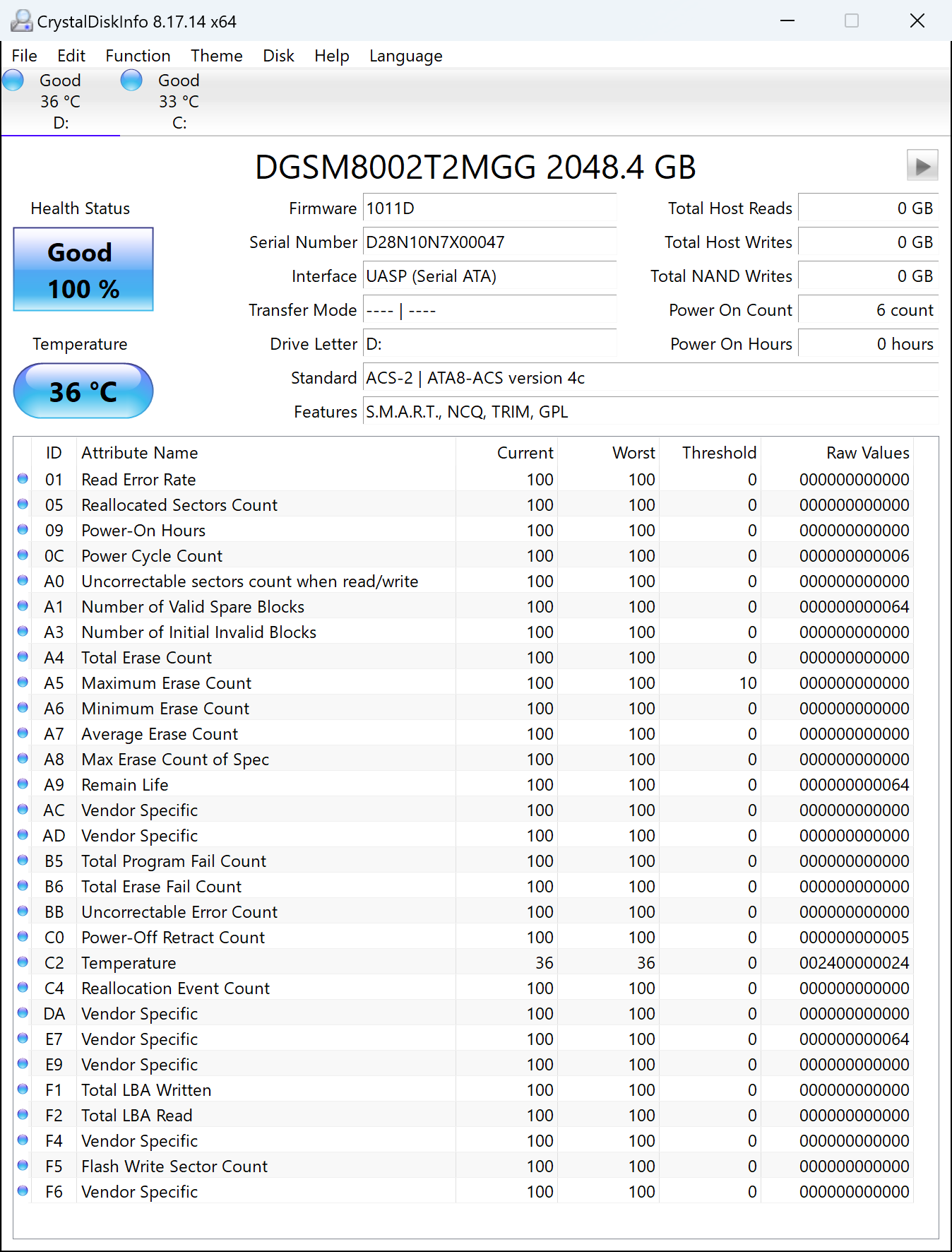Select the Number of Initial Invalid Blocks row
Screen dimensions: 952x1252
pos(463,632)
